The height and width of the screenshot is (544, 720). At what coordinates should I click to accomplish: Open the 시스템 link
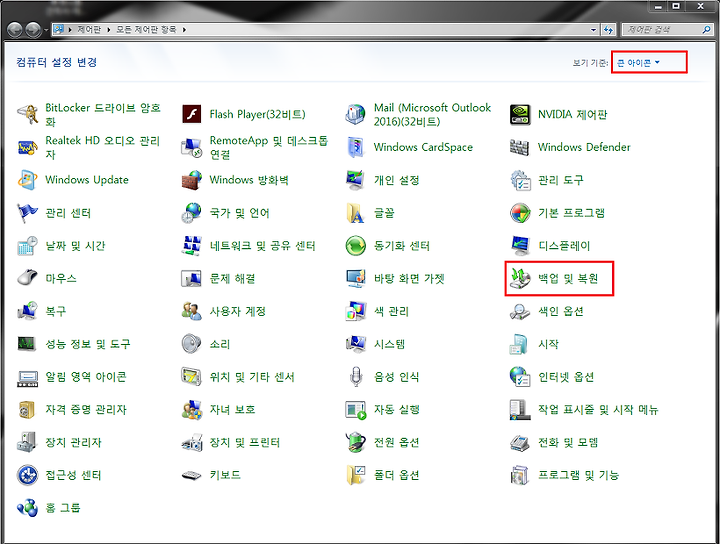(x=389, y=344)
